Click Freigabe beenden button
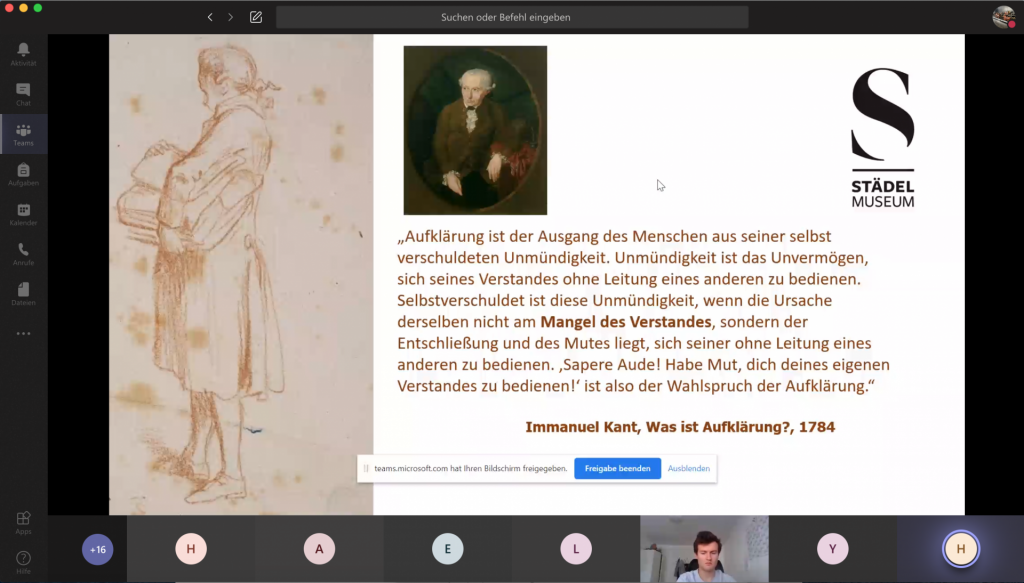The width and height of the screenshot is (1024, 583). 617,468
